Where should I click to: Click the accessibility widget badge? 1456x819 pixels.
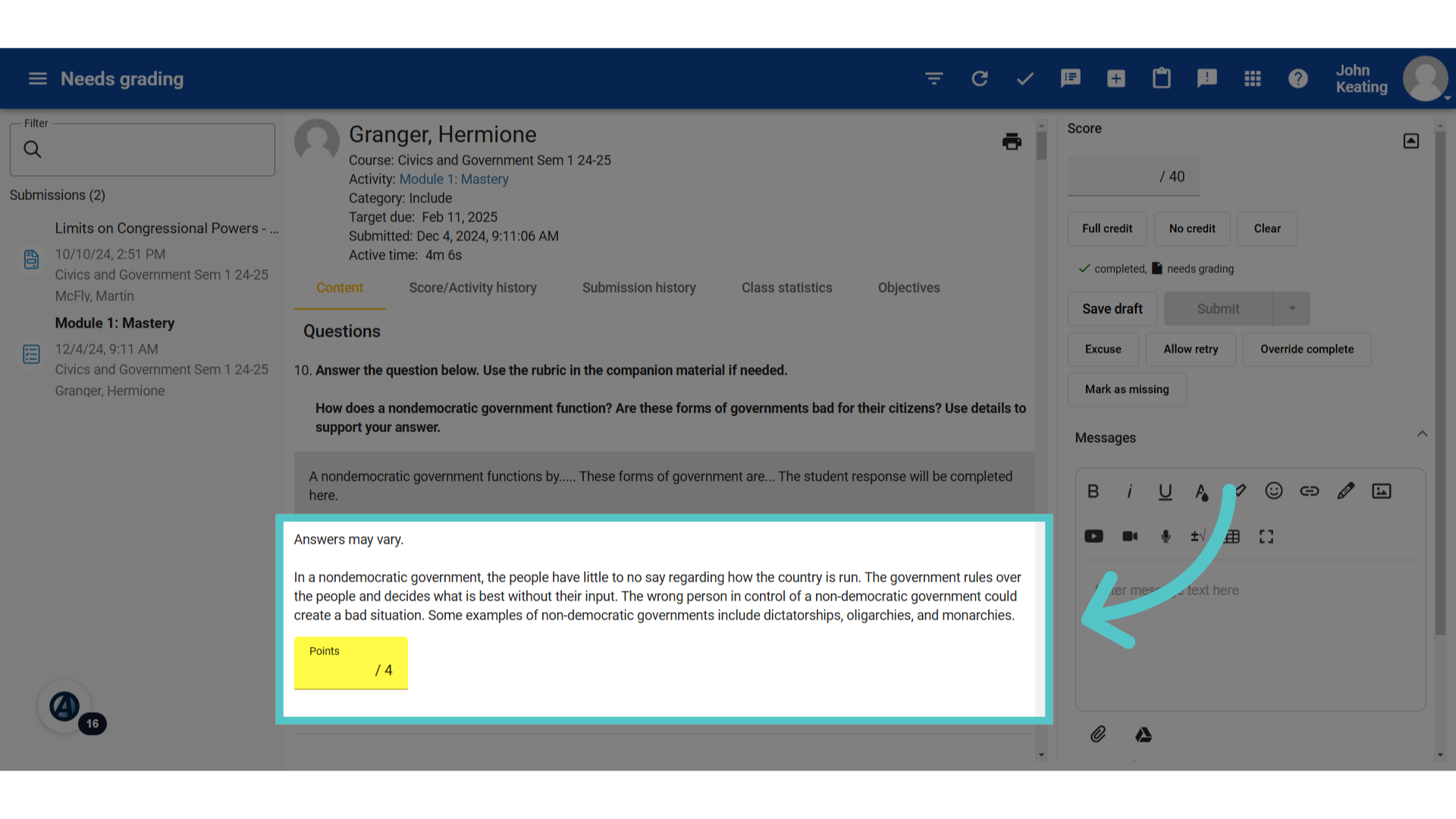click(65, 707)
